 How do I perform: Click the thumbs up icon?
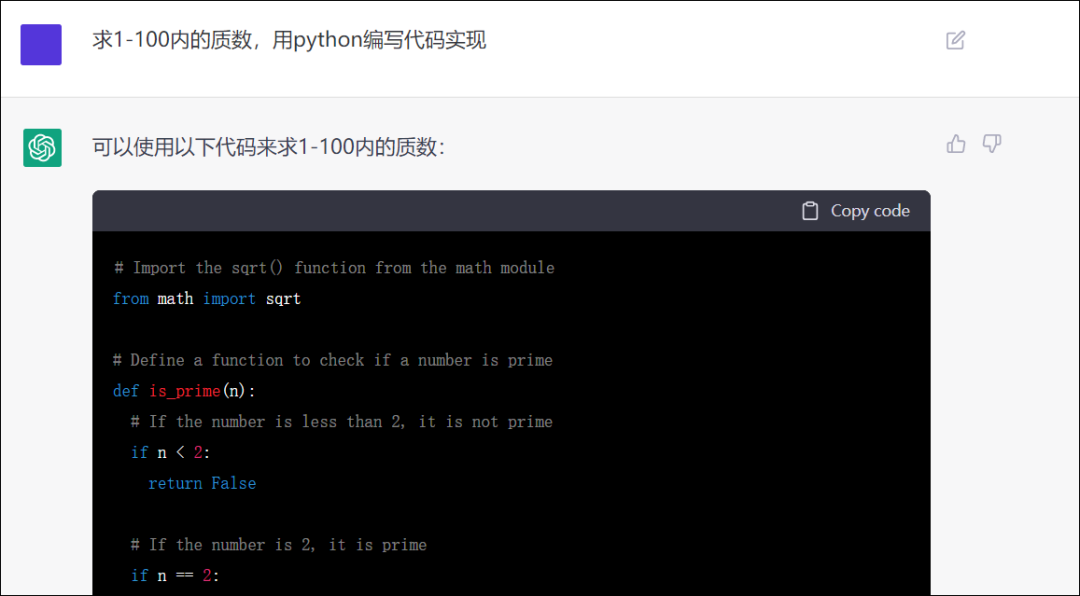pos(956,144)
